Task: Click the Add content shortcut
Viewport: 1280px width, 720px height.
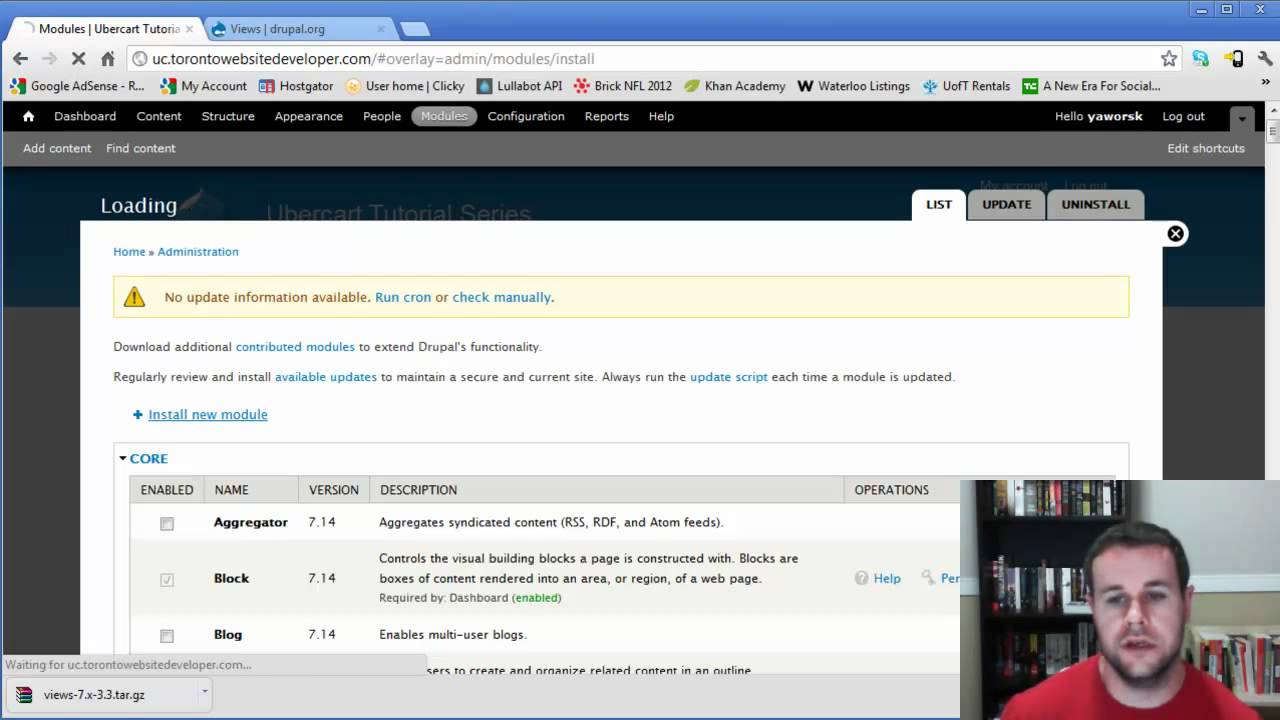Action: pos(57,148)
